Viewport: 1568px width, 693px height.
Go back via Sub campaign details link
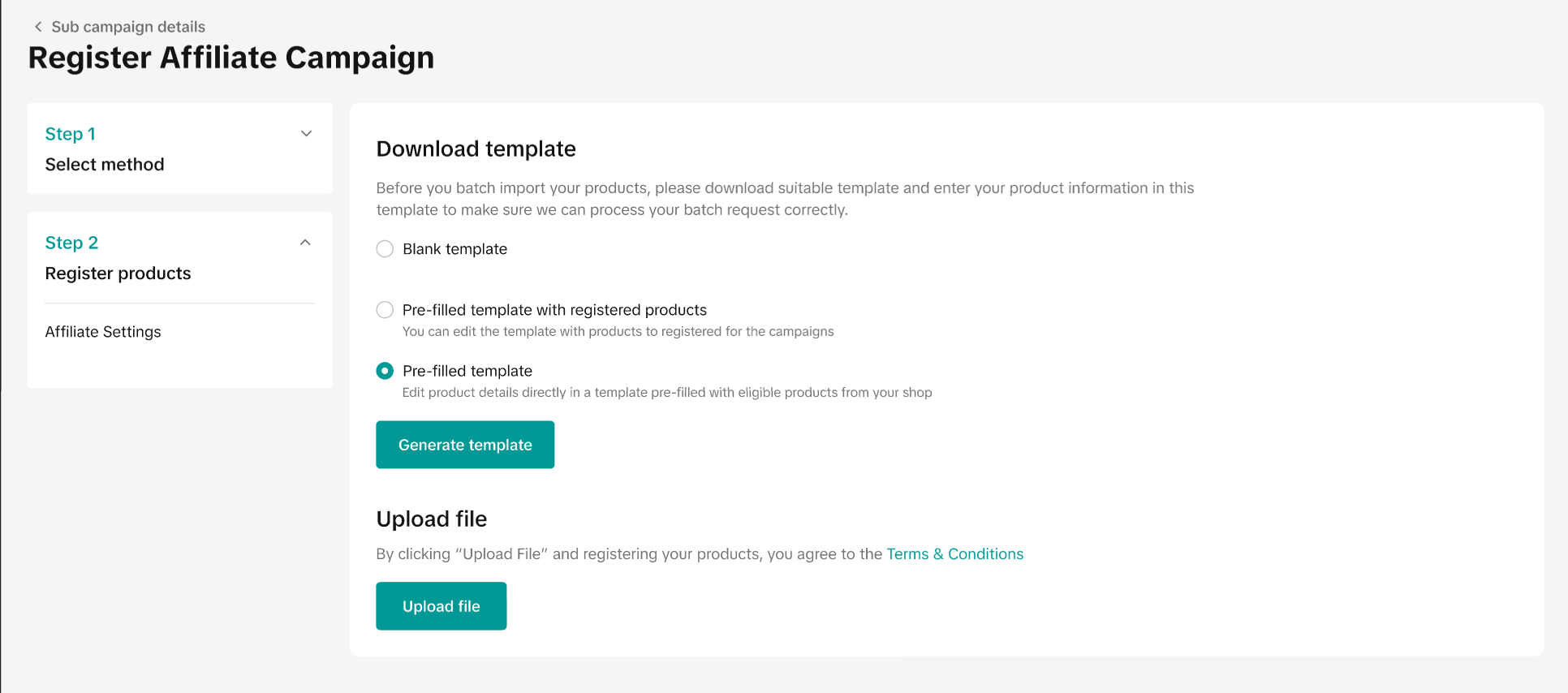[128, 27]
